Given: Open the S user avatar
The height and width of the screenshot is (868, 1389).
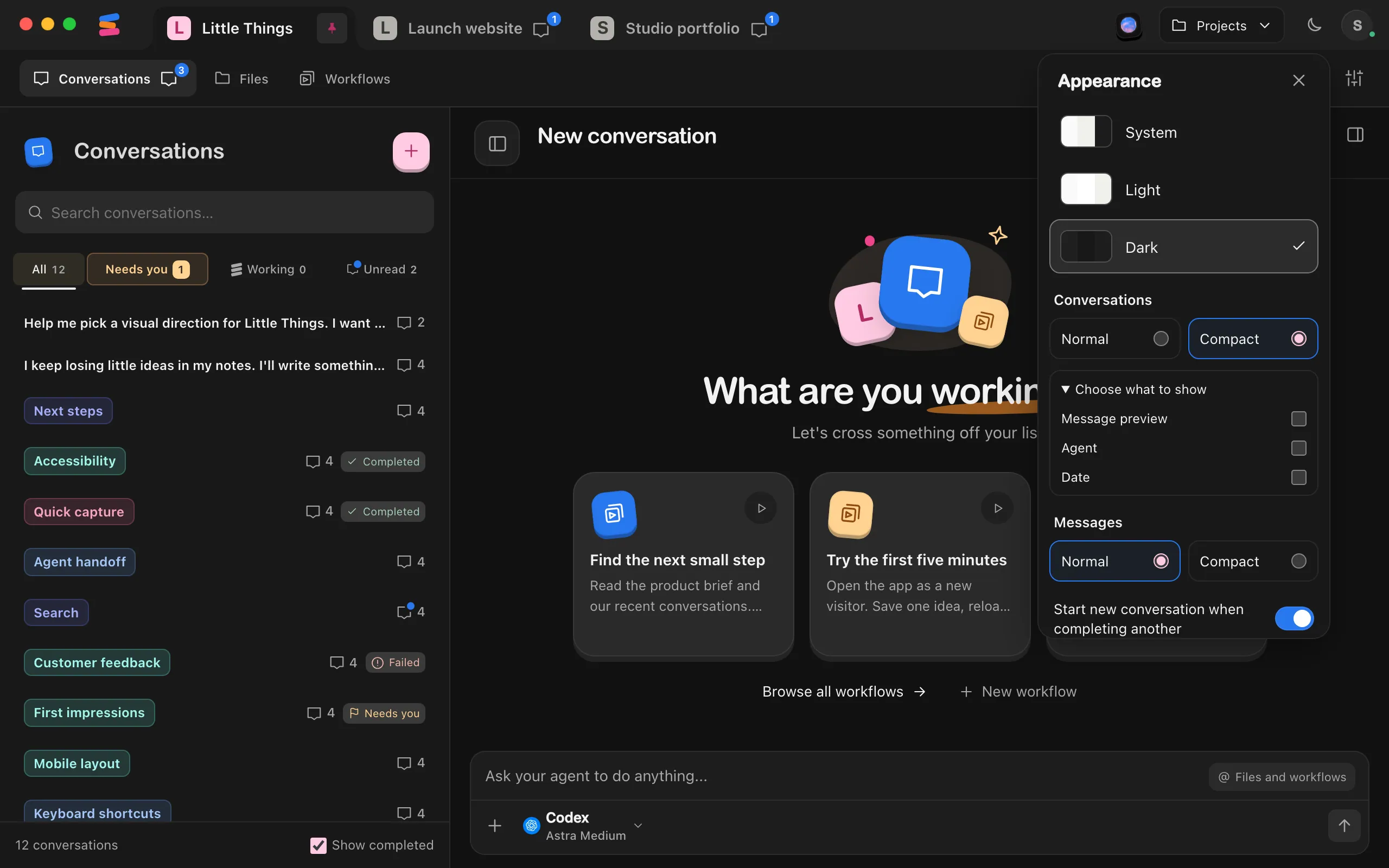Looking at the screenshot, I should coord(1357,25).
